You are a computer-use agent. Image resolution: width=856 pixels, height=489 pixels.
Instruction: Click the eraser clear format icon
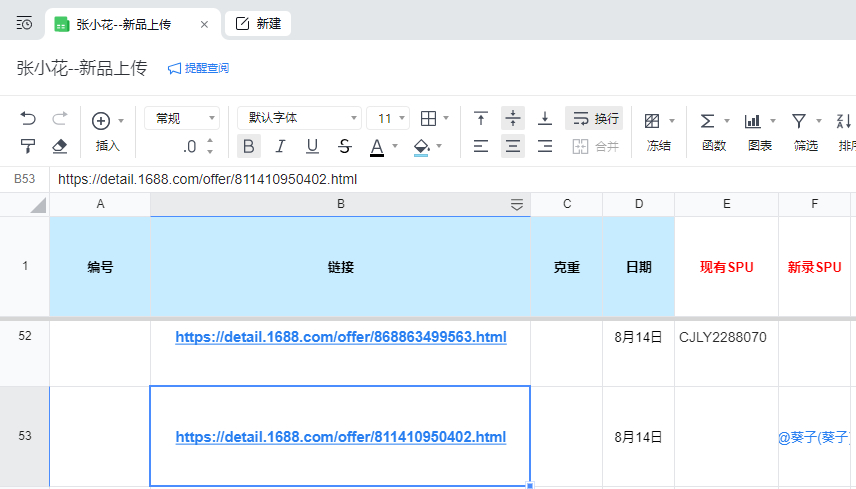[x=59, y=146]
